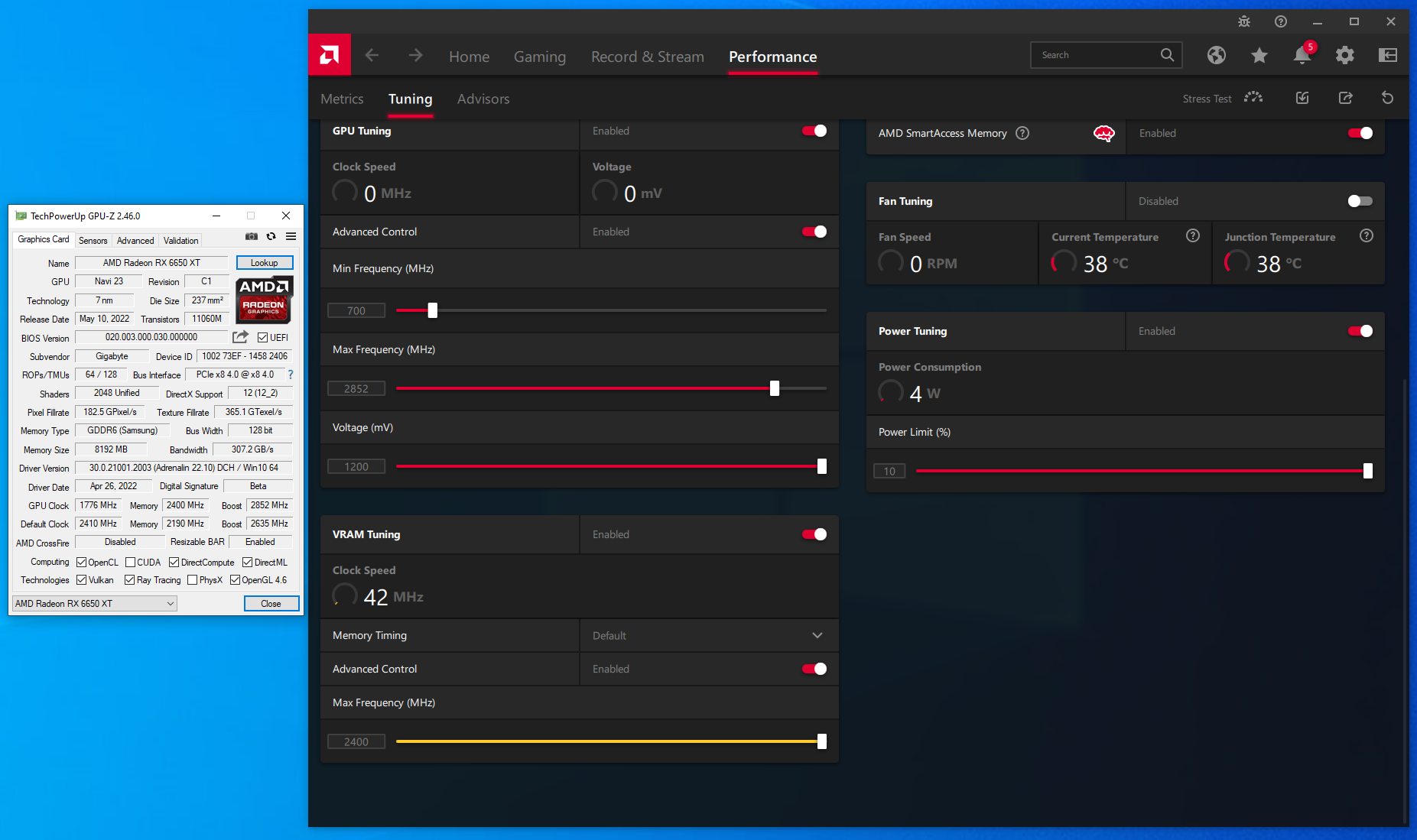Open Validation tab in GPU-Z
The width and height of the screenshot is (1417, 840).
click(180, 240)
